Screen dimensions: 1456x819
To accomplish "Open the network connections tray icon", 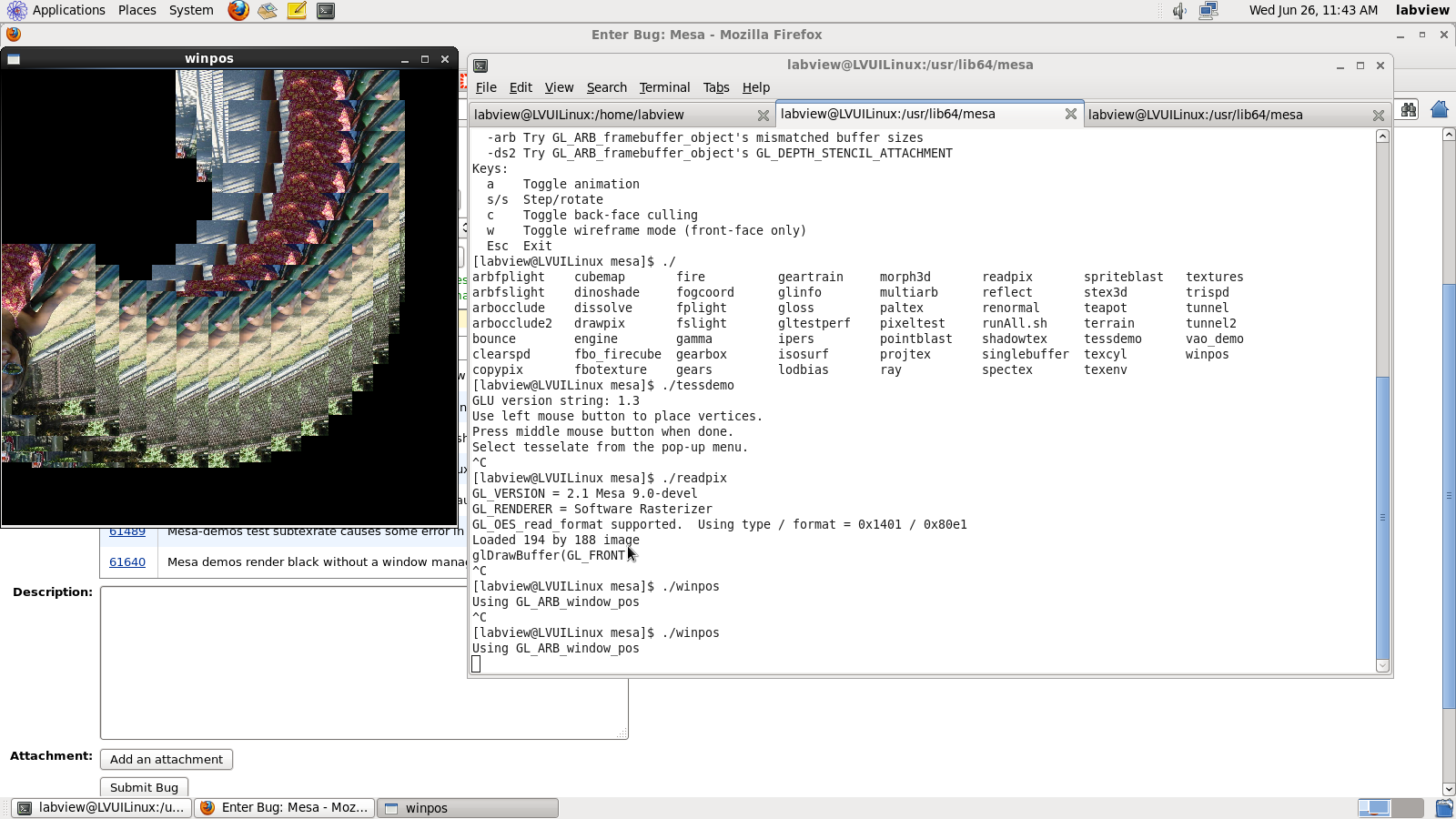I will tap(1208, 11).
